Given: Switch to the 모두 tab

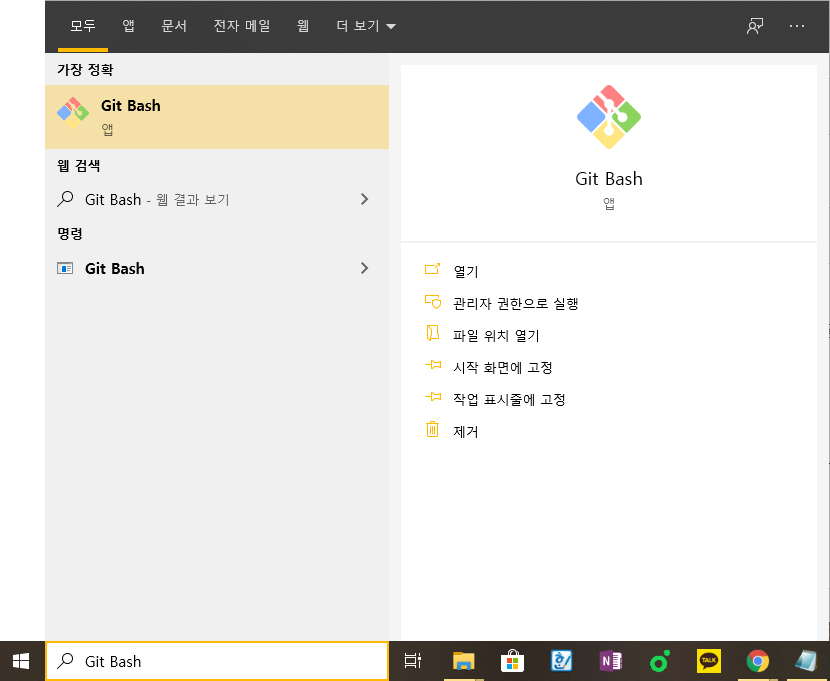Looking at the screenshot, I should point(83,26).
